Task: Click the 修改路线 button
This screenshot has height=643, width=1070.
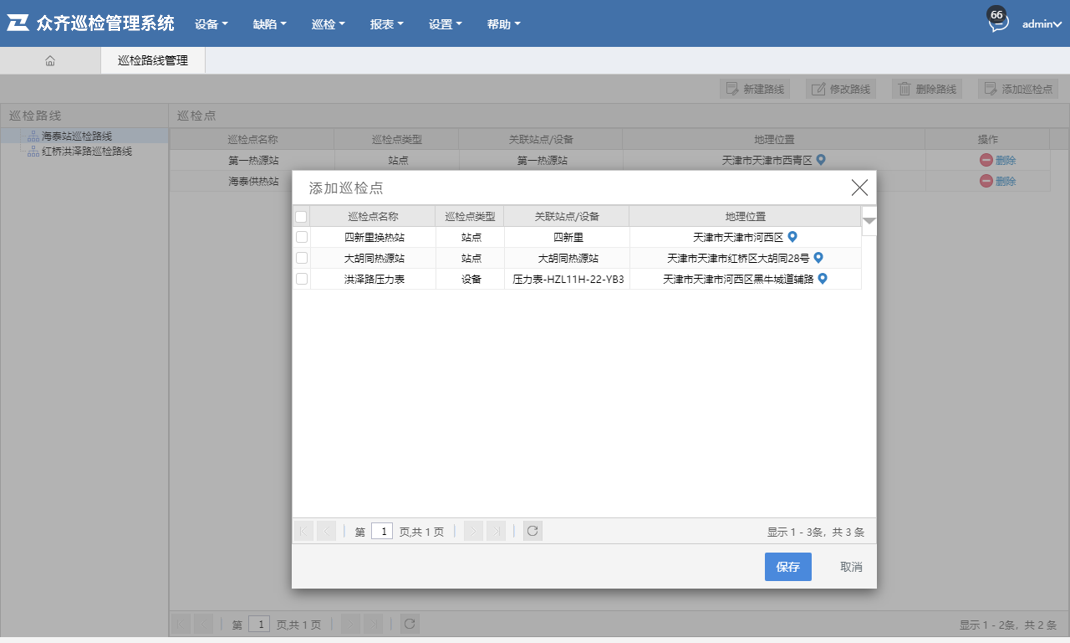Action: 841,89
